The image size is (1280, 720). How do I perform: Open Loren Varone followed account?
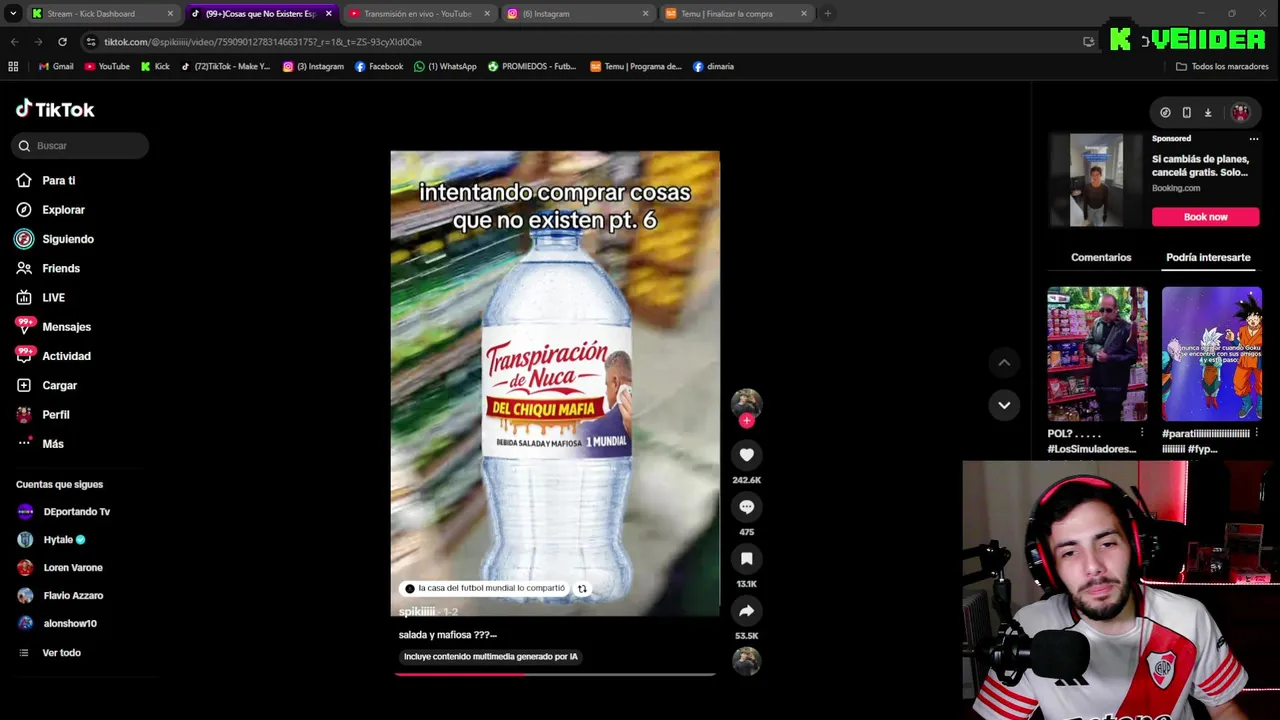[x=60, y=568]
